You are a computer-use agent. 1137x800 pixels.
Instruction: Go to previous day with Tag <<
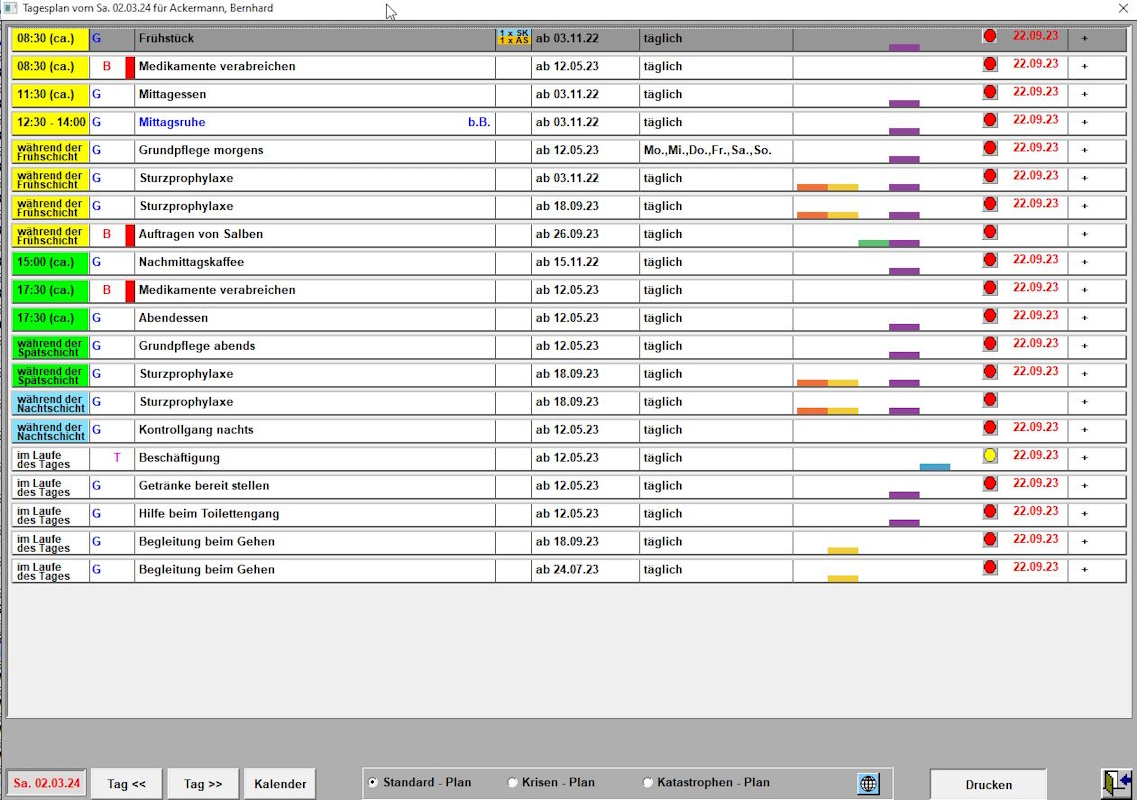pos(126,784)
